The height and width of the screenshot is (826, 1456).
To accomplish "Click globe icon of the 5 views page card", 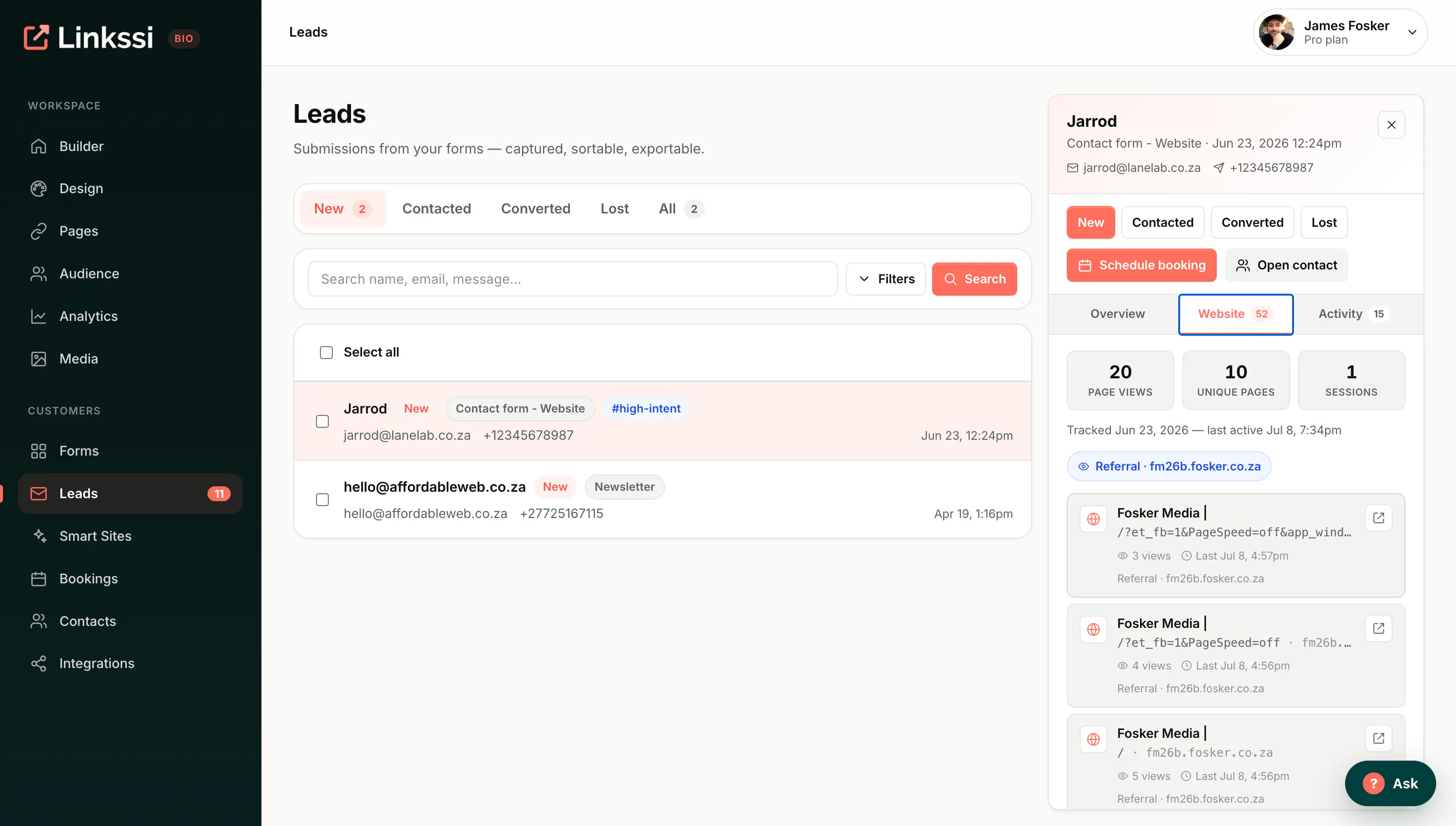I will point(1093,739).
